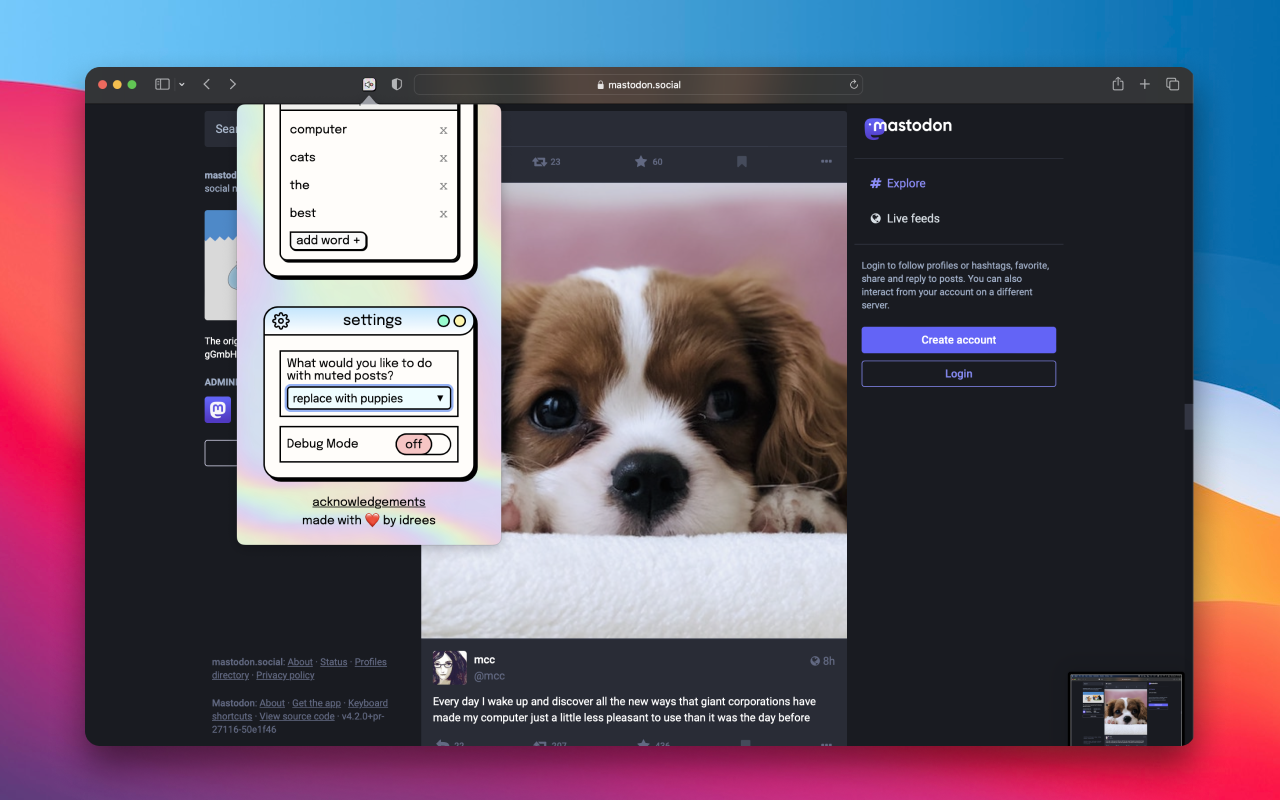Open the Explore tab
Image resolution: width=1280 pixels, height=800 pixels.
(x=898, y=183)
